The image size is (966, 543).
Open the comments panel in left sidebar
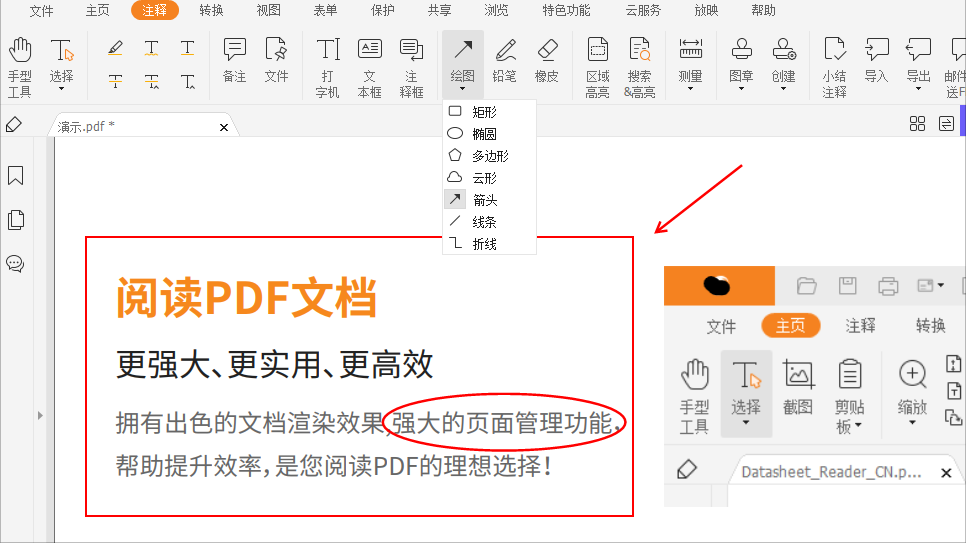pyautogui.click(x=16, y=264)
